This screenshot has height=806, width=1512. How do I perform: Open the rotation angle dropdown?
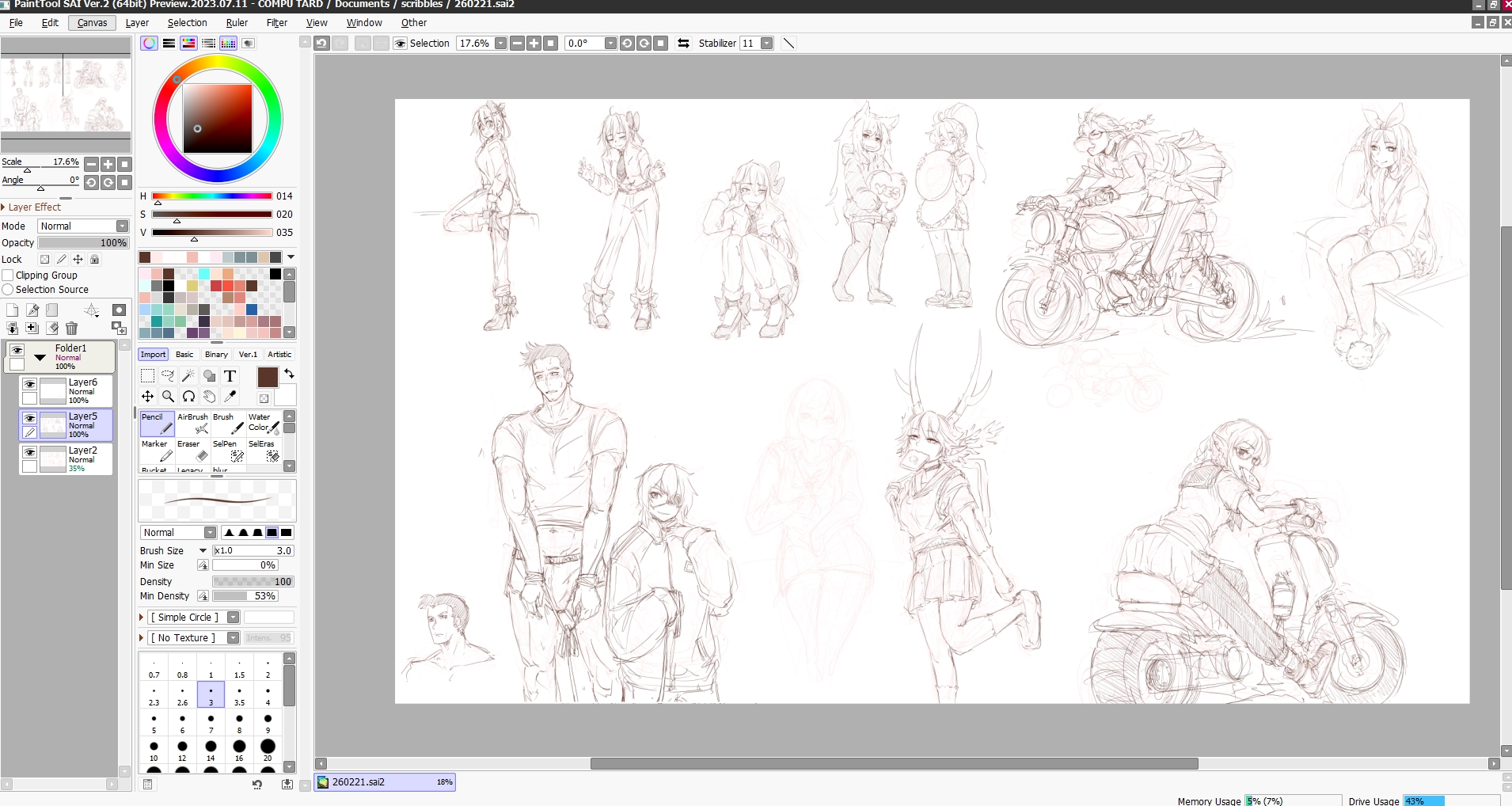610,44
